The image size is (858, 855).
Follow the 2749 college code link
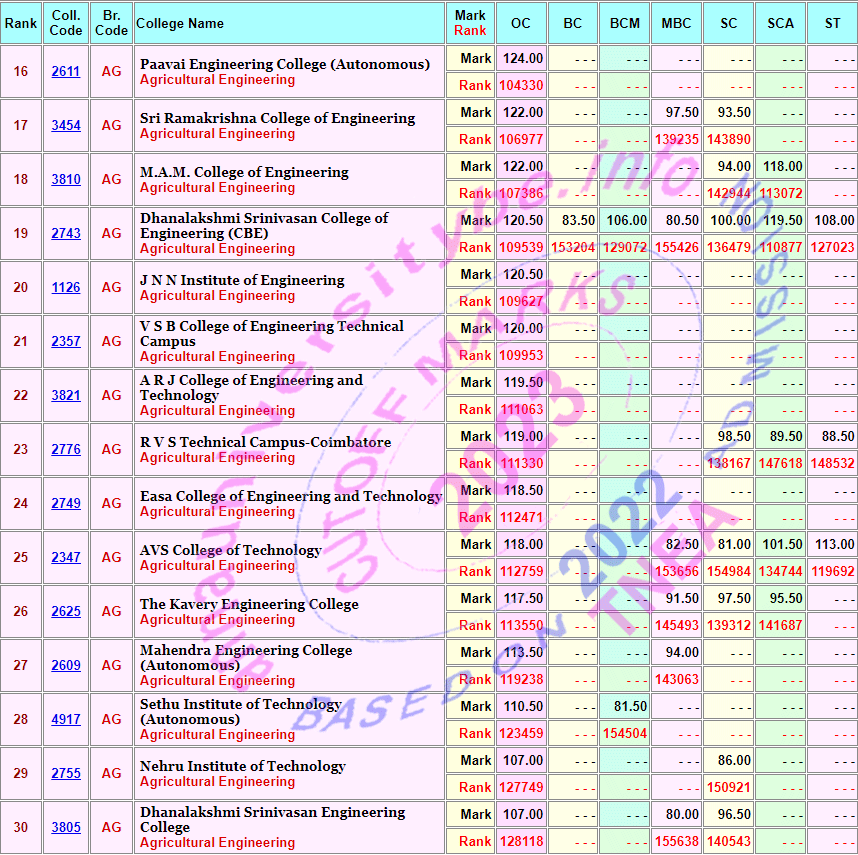pyautogui.click(x=66, y=504)
